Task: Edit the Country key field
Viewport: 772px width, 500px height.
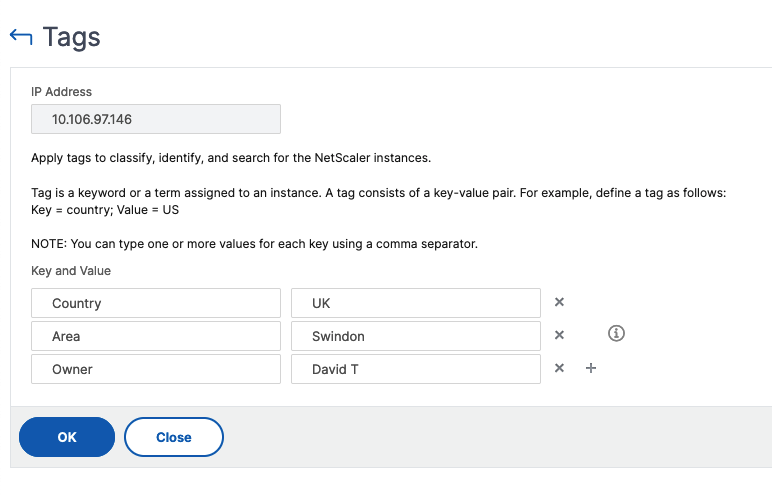Action: pyautogui.click(x=156, y=303)
